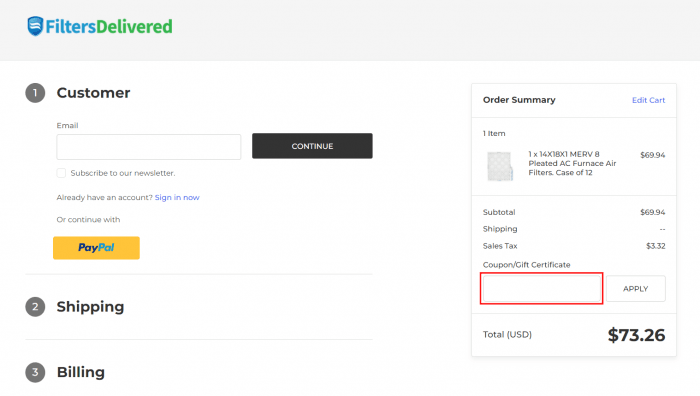700x396 pixels.
Task: Click the 'Email' field label
Action: 67,125
